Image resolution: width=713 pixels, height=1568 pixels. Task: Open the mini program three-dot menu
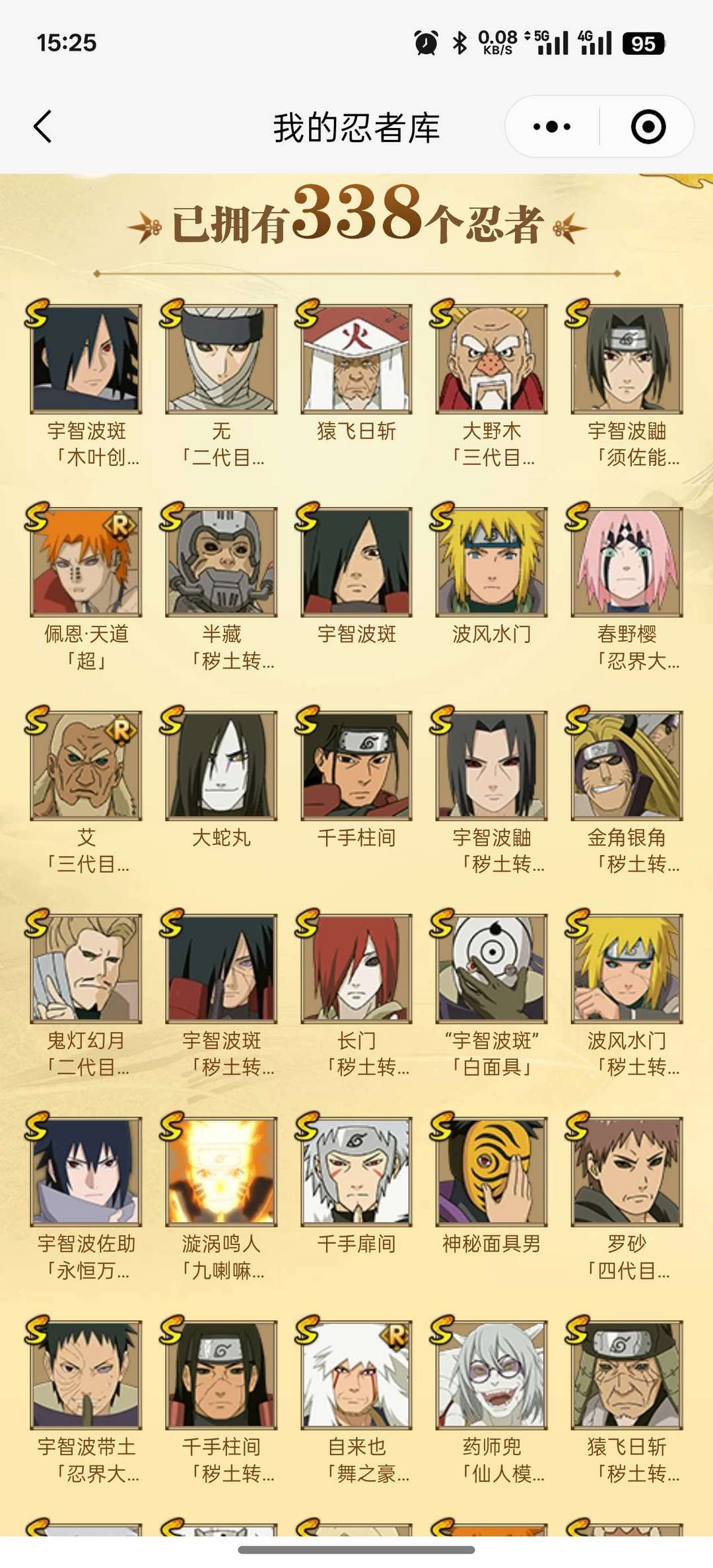552,127
